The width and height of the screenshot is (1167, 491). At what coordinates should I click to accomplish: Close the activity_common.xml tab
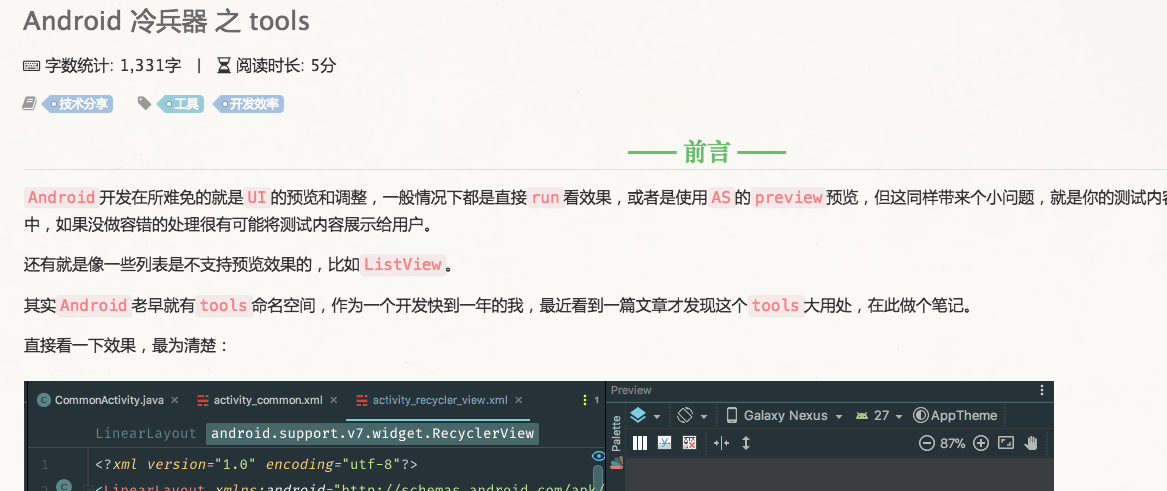click(x=333, y=400)
